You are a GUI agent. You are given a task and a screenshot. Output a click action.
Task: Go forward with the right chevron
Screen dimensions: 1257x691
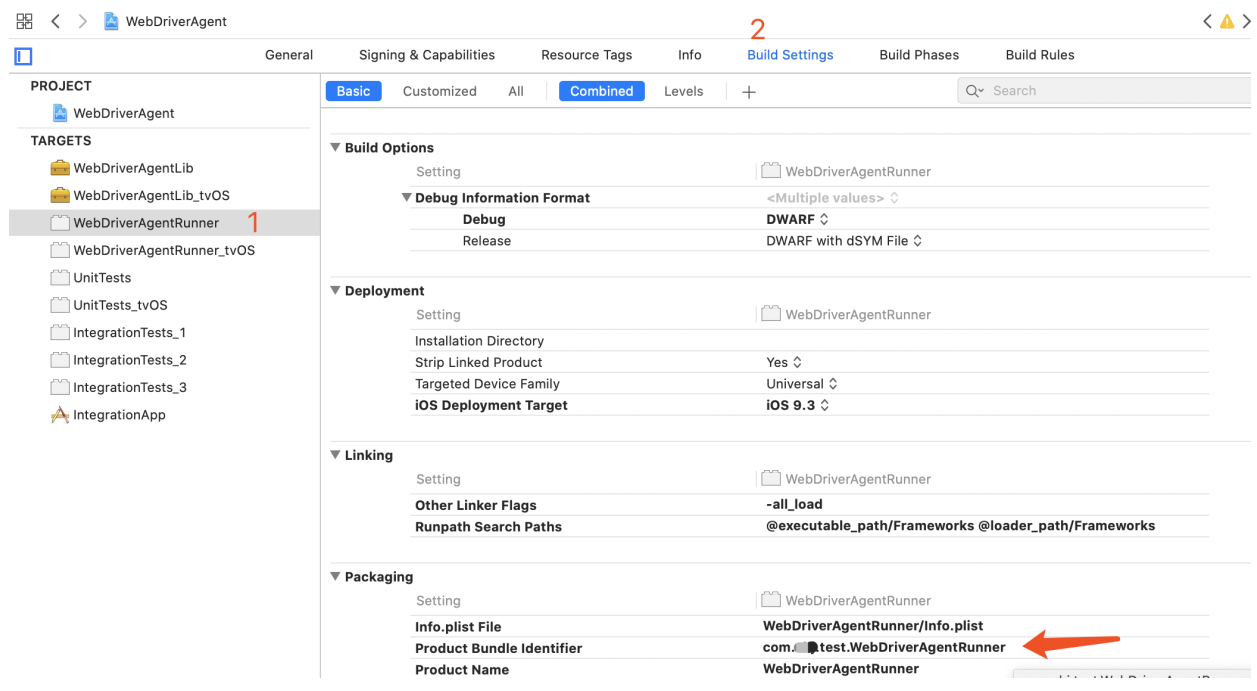pos(83,21)
